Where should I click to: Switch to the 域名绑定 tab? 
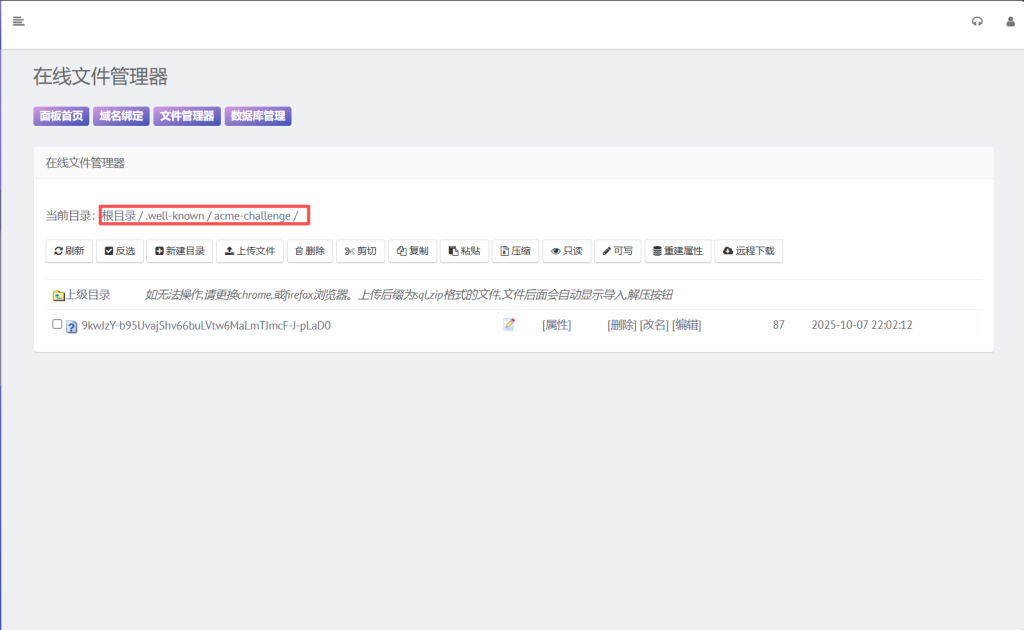pyautogui.click(x=121, y=116)
